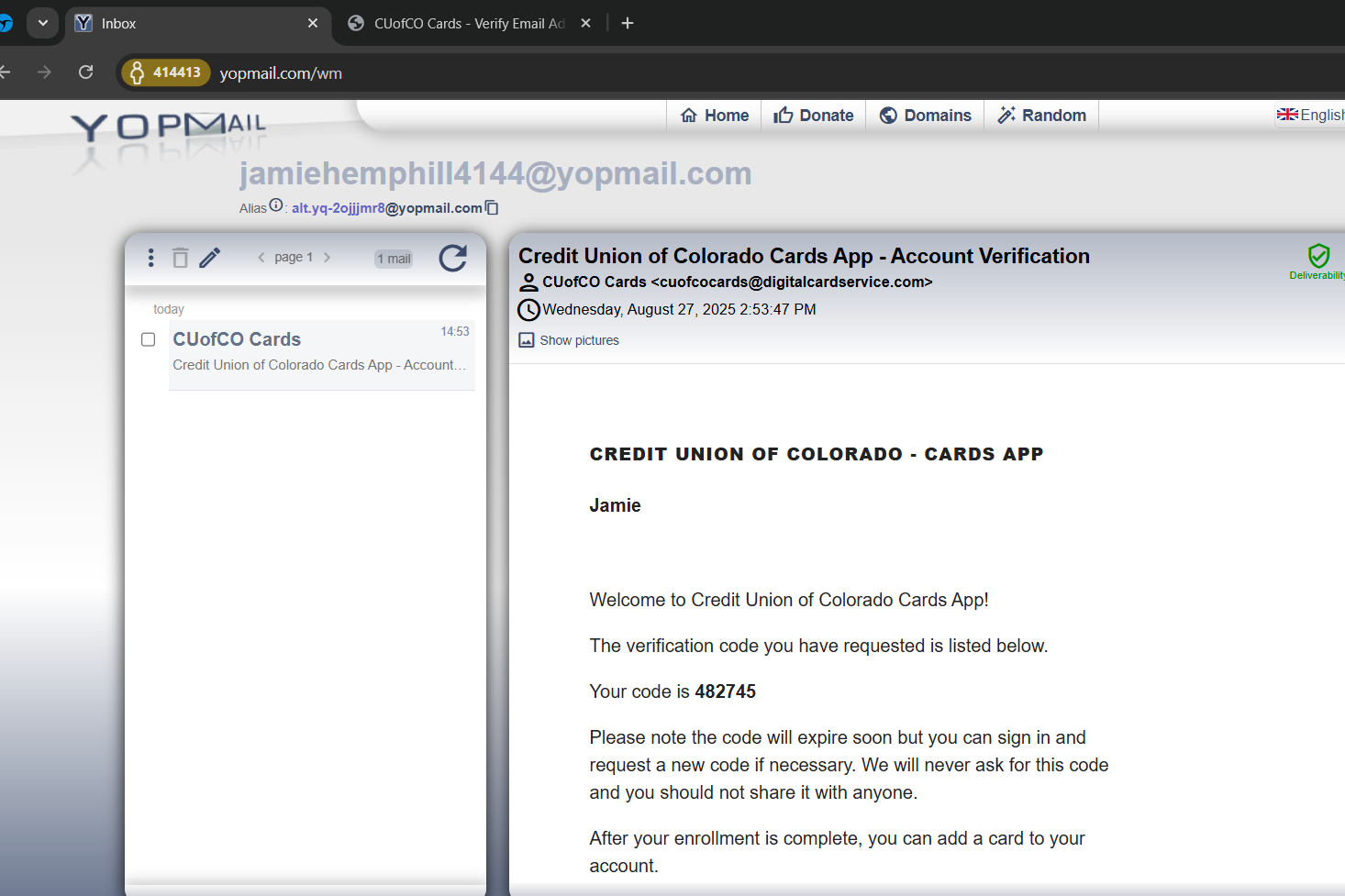Select the CUofCO Cards email checkbox
Viewport: 1345px width, 896px height.
[x=149, y=339]
